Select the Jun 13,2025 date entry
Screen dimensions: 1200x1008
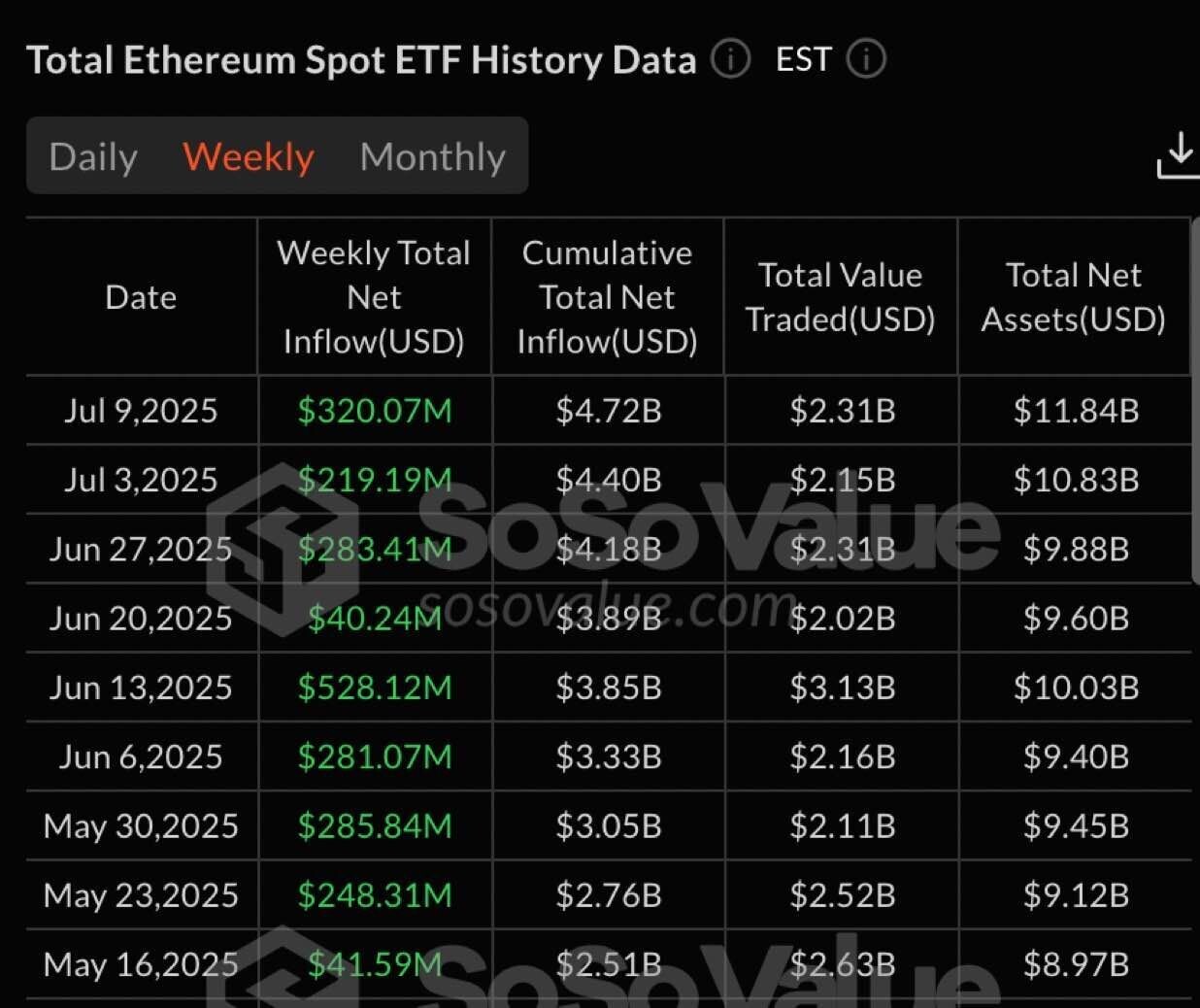pyautogui.click(x=141, y=687)
